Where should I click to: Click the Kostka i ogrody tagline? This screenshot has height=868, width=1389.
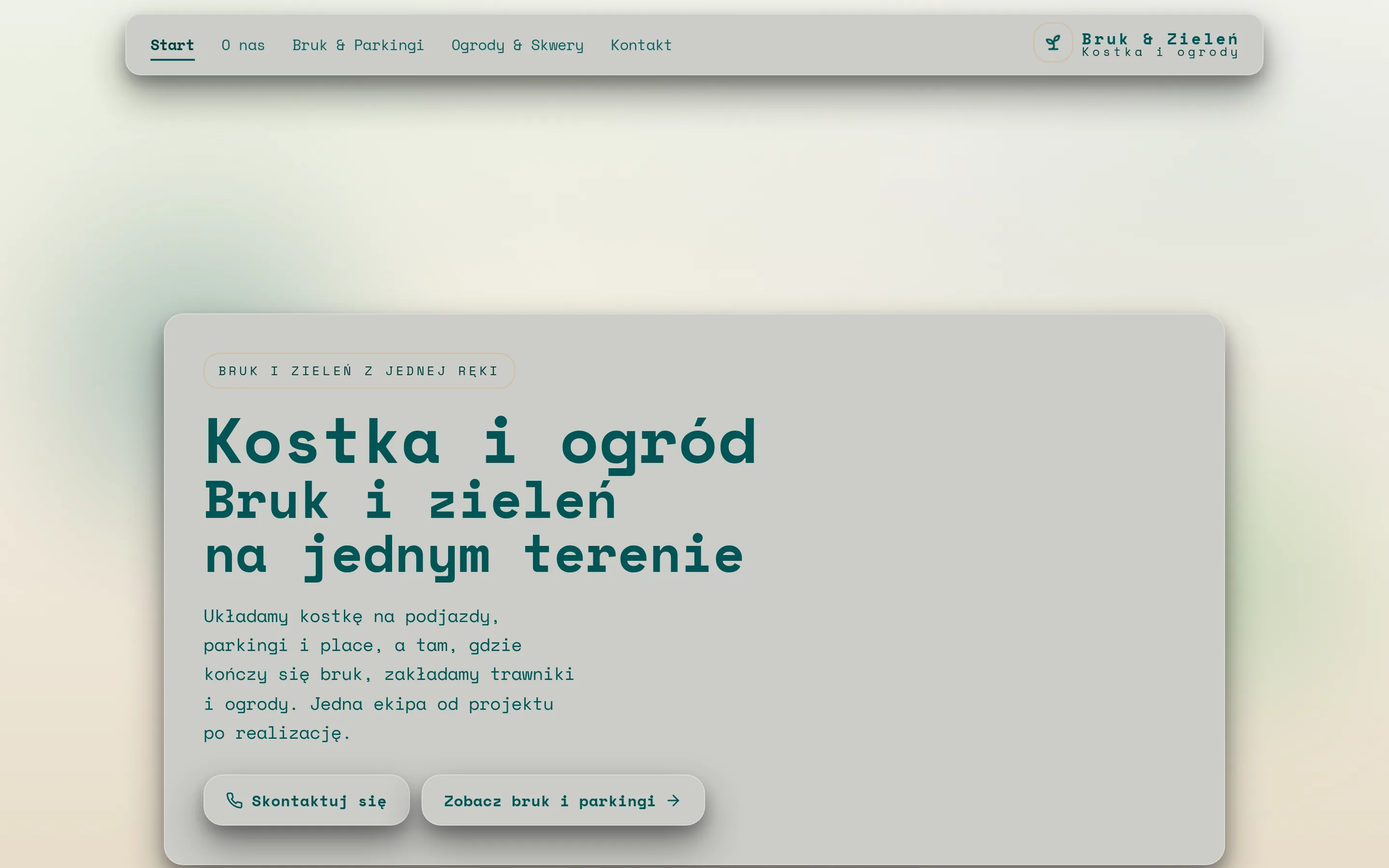click(1159, 52)
